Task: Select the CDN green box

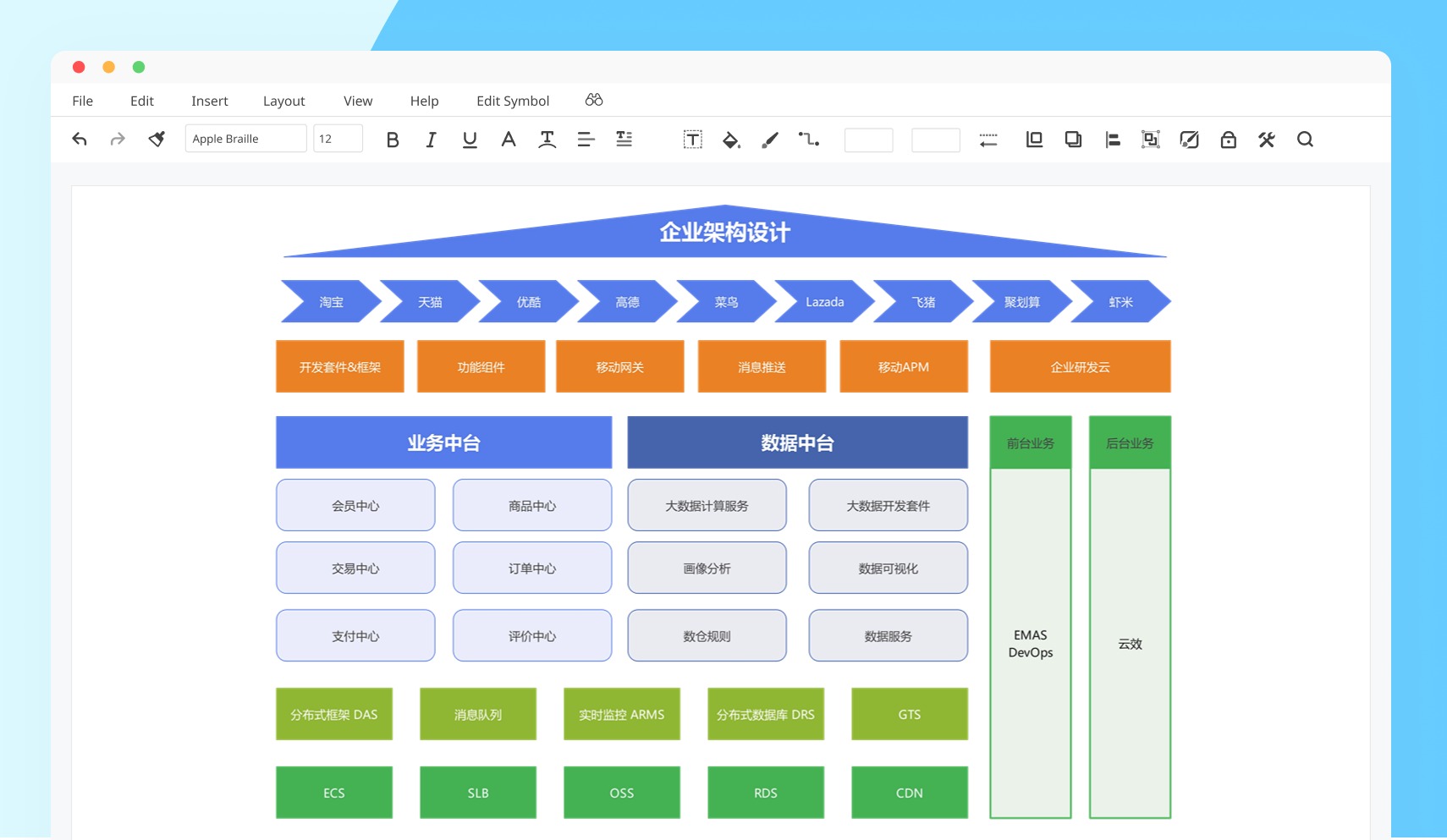Action: coord(910,793)
